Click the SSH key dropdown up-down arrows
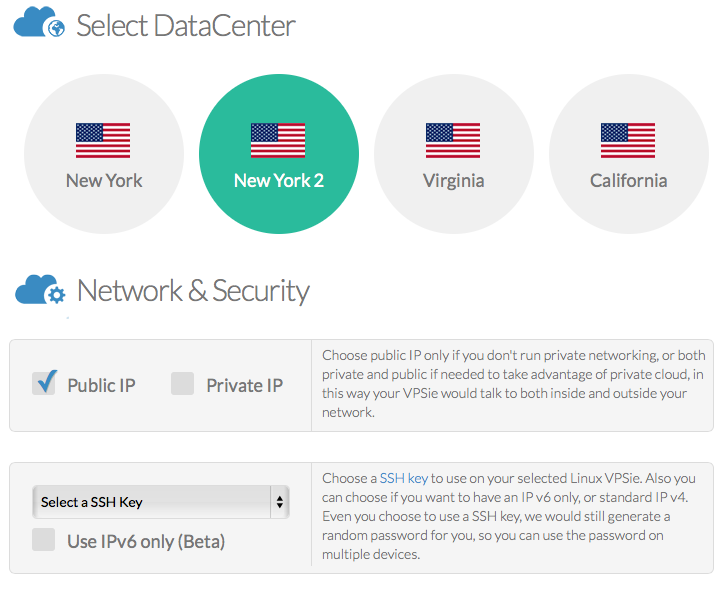This screenshot has width=727, height=590. [280, 502]
